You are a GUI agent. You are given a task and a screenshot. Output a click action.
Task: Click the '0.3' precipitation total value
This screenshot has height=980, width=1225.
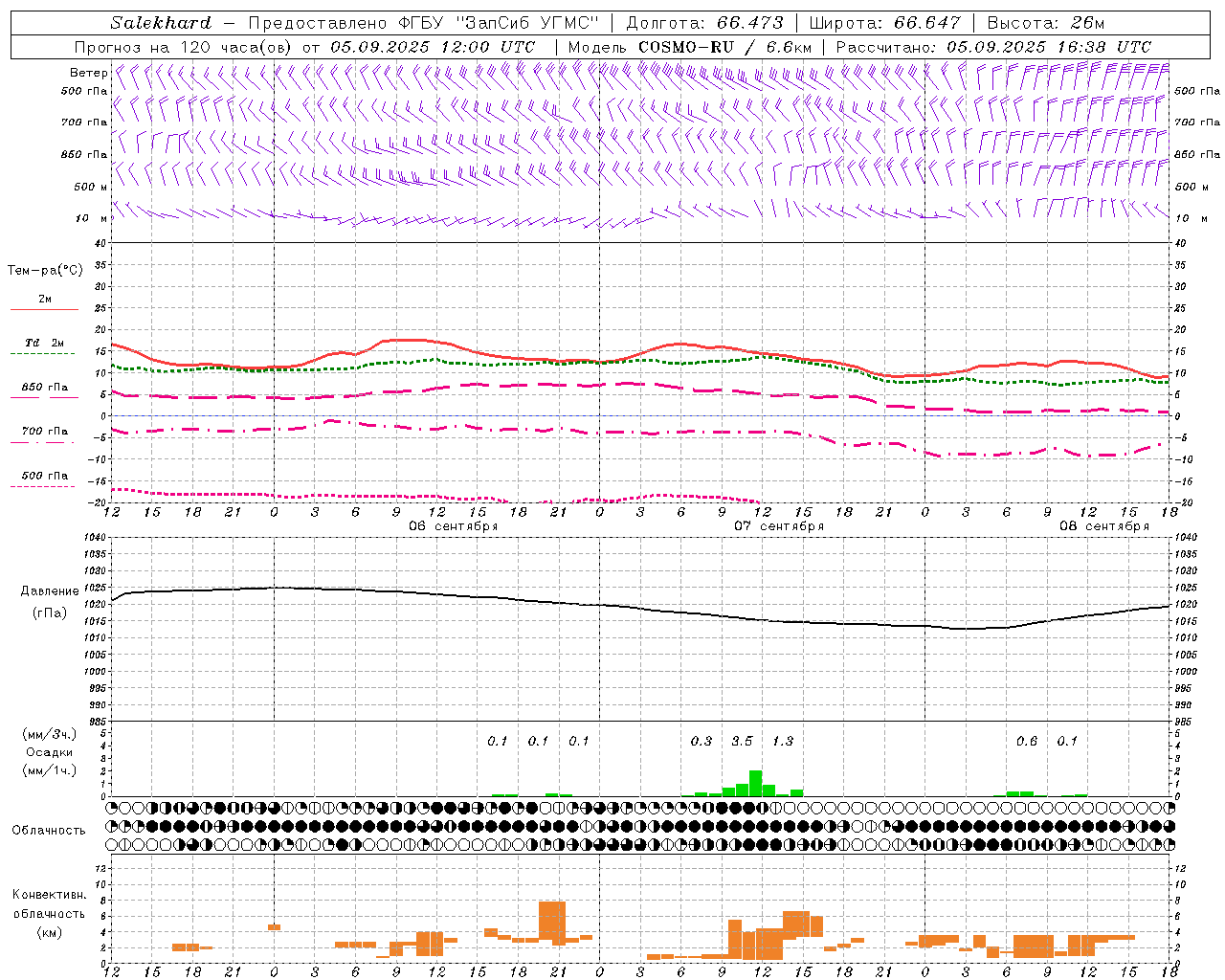click(701, 741)
